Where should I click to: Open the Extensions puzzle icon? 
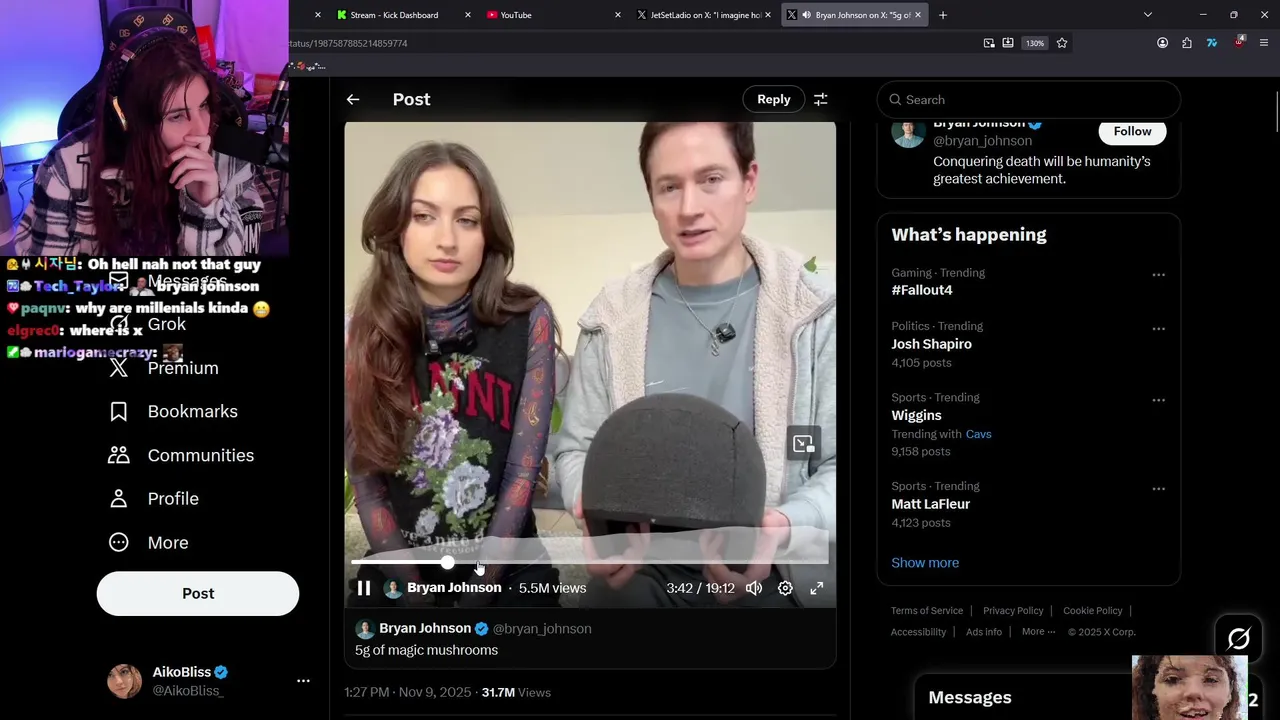[x=1187, y=43]
